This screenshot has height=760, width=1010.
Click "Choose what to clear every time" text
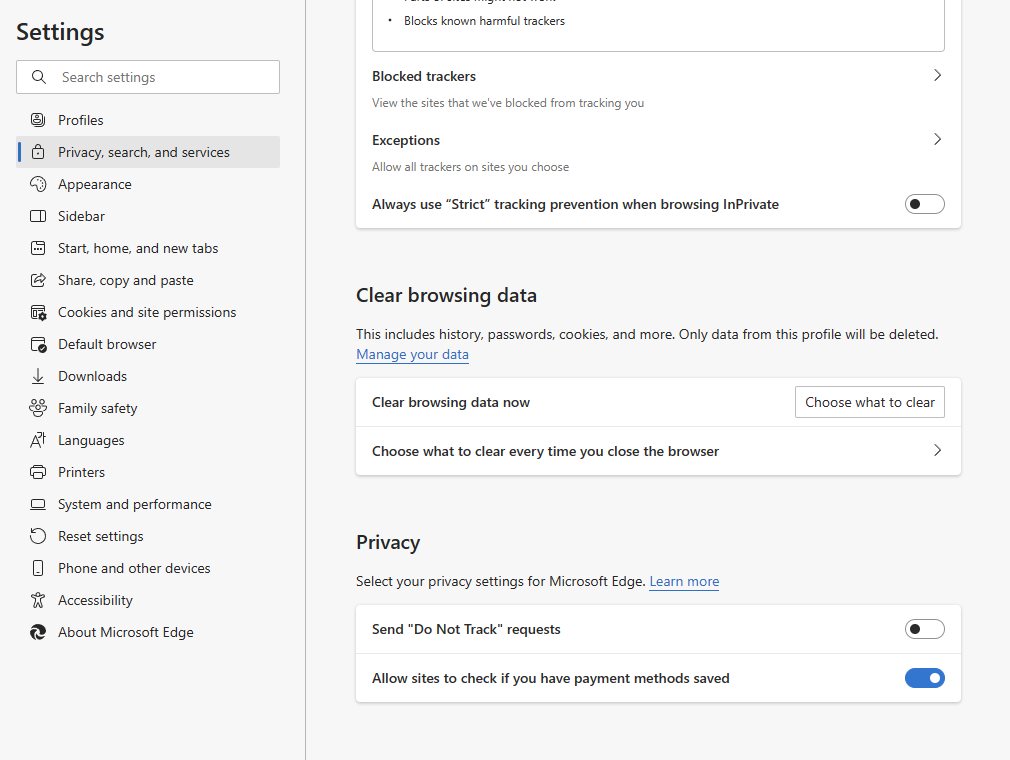coord(545,451)
